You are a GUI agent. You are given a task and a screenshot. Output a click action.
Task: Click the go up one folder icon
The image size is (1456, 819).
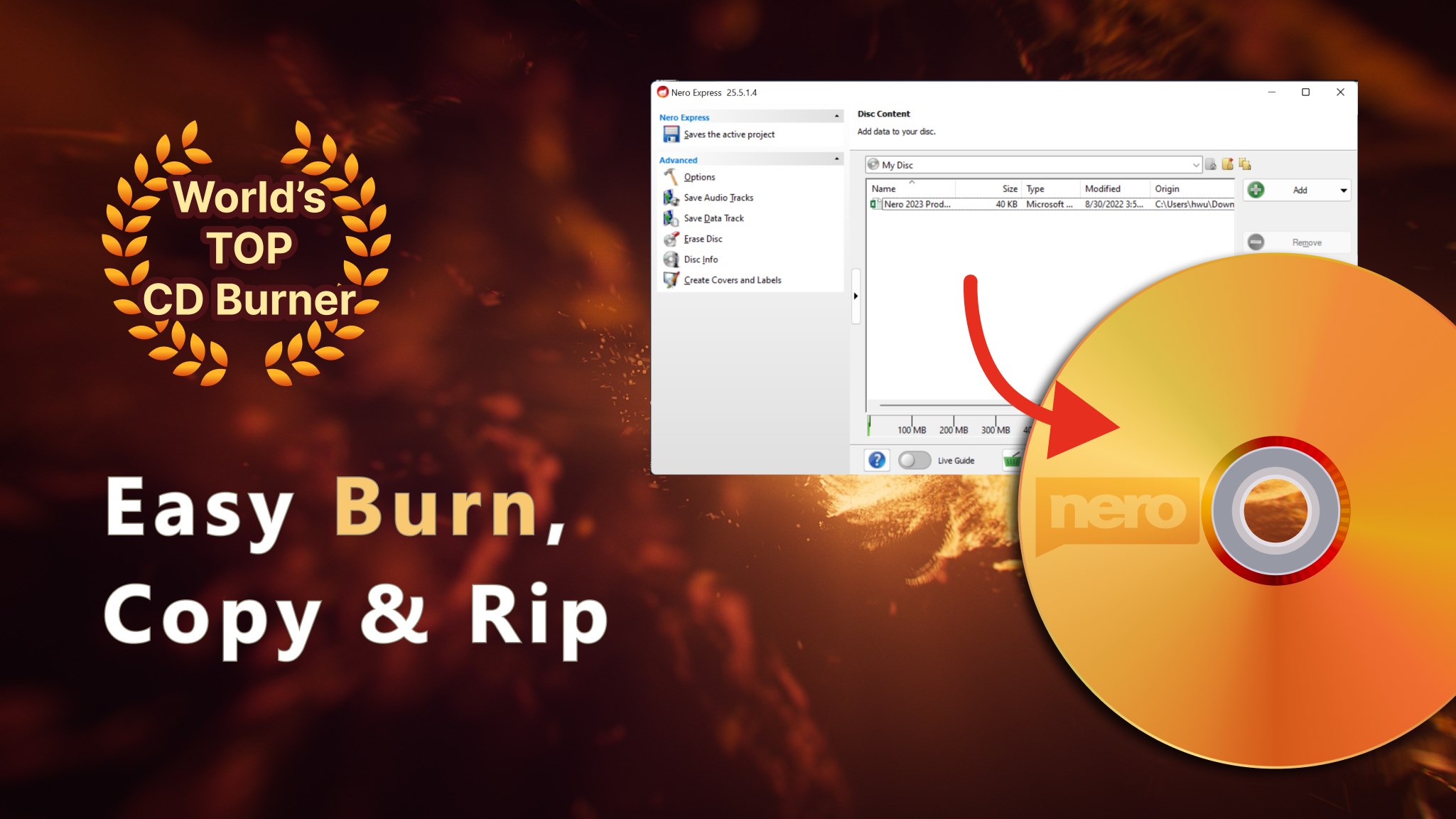[x=1211, y=165]
